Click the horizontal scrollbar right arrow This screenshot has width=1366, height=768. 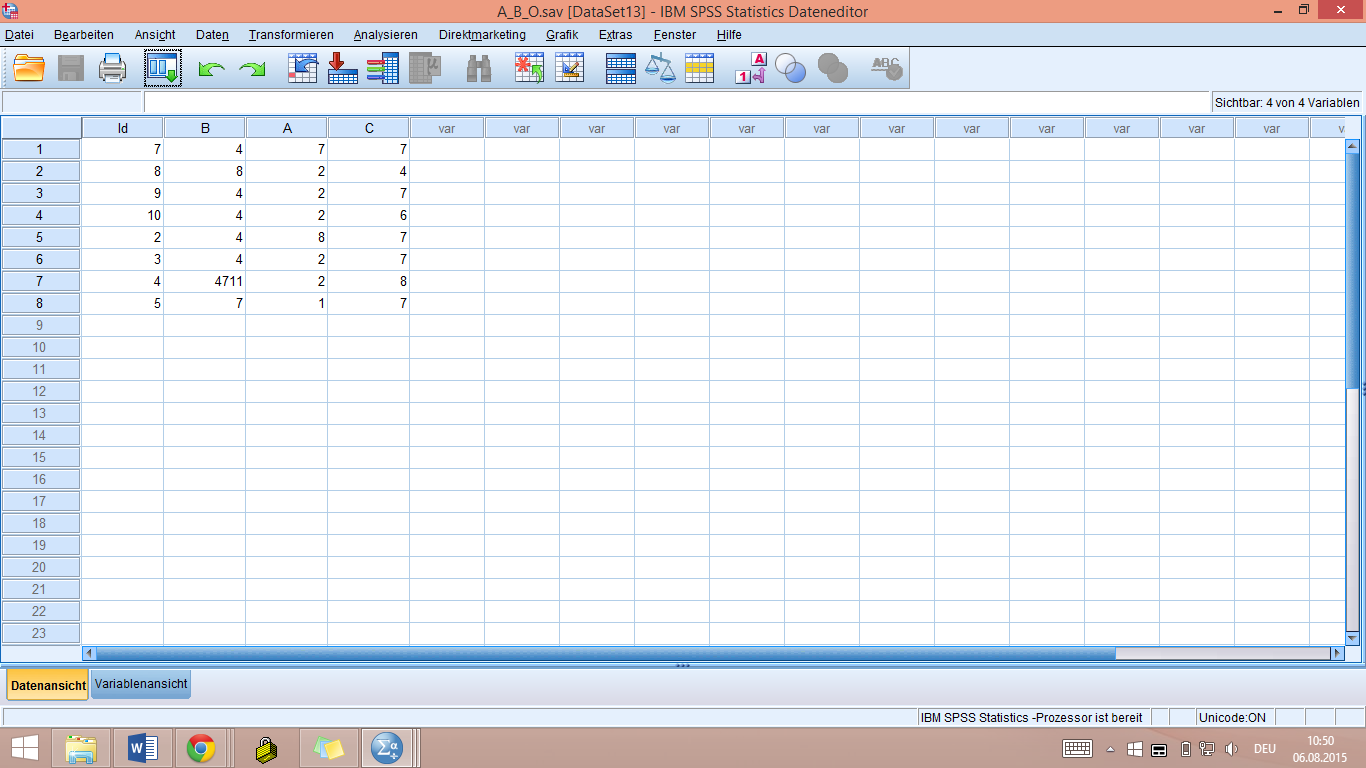1337,653
